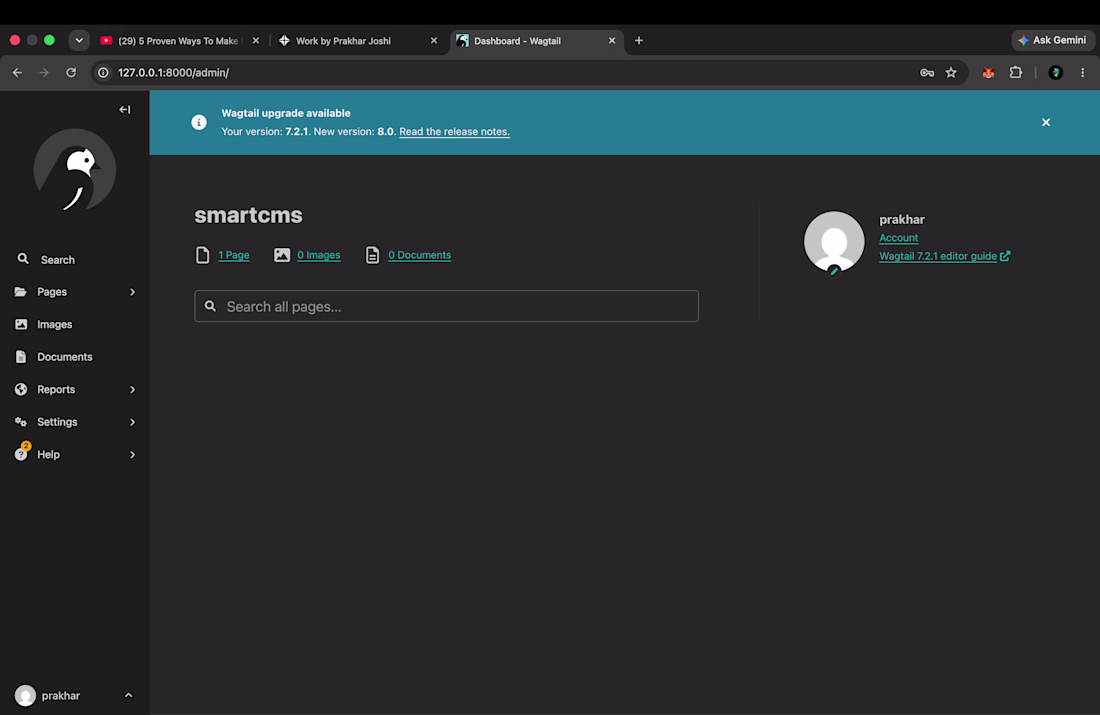
Task: Click the Documents file icon in sidebar
Action: pyautogui.click(x=21, y=356)
